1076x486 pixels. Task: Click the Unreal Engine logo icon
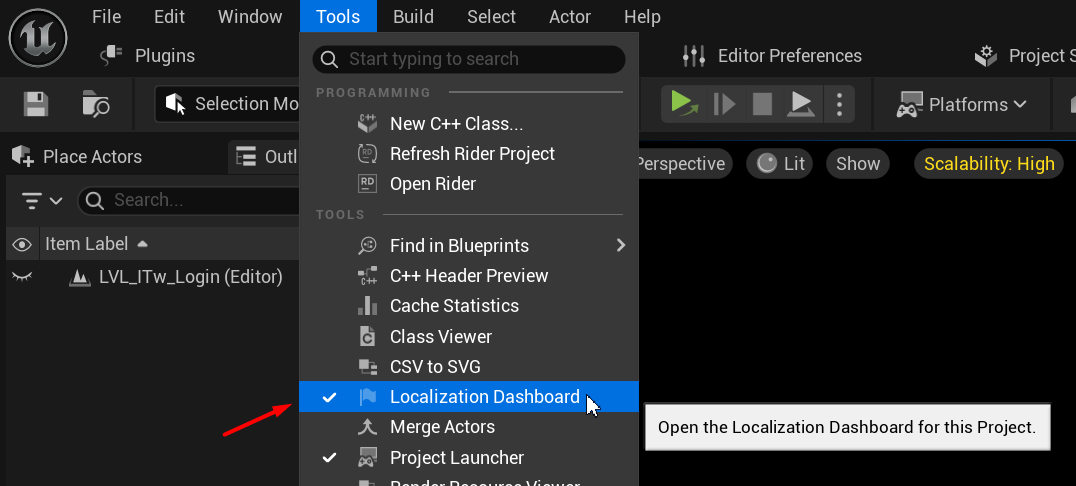click(x=38, y=37)
